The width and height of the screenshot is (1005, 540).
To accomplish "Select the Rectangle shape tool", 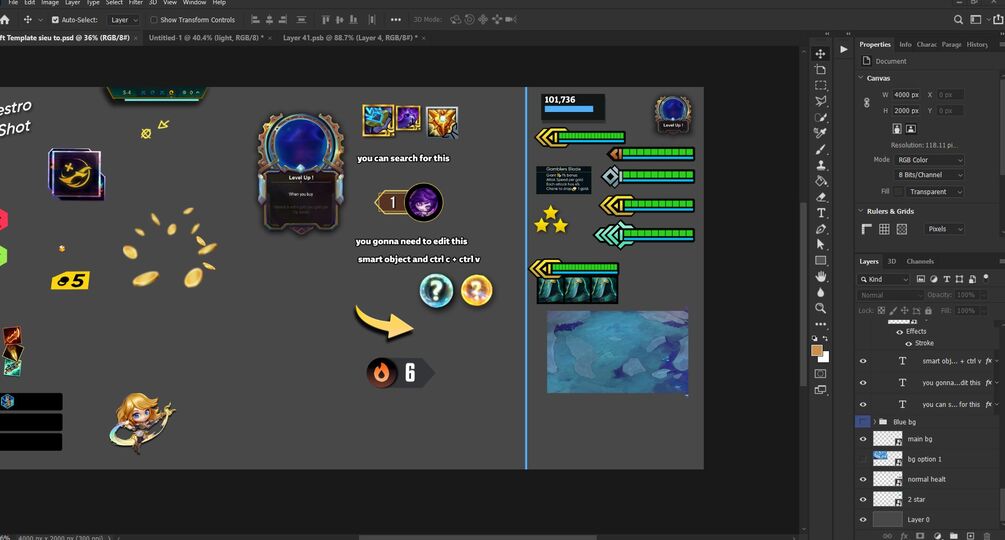I will tap(820, 260).
